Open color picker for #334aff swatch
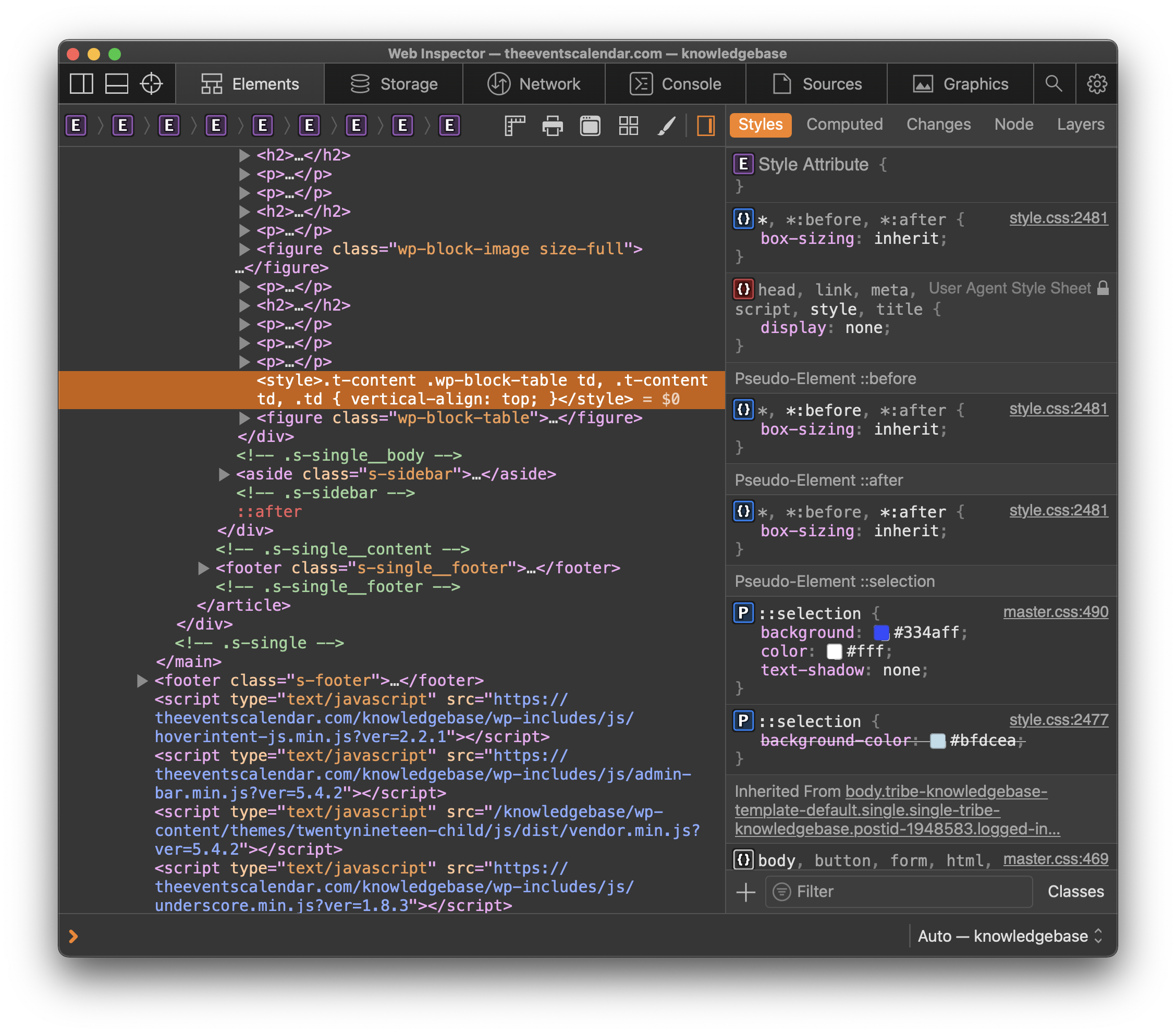Viewport: 1176px width, 1034px height. coord(881,633)
